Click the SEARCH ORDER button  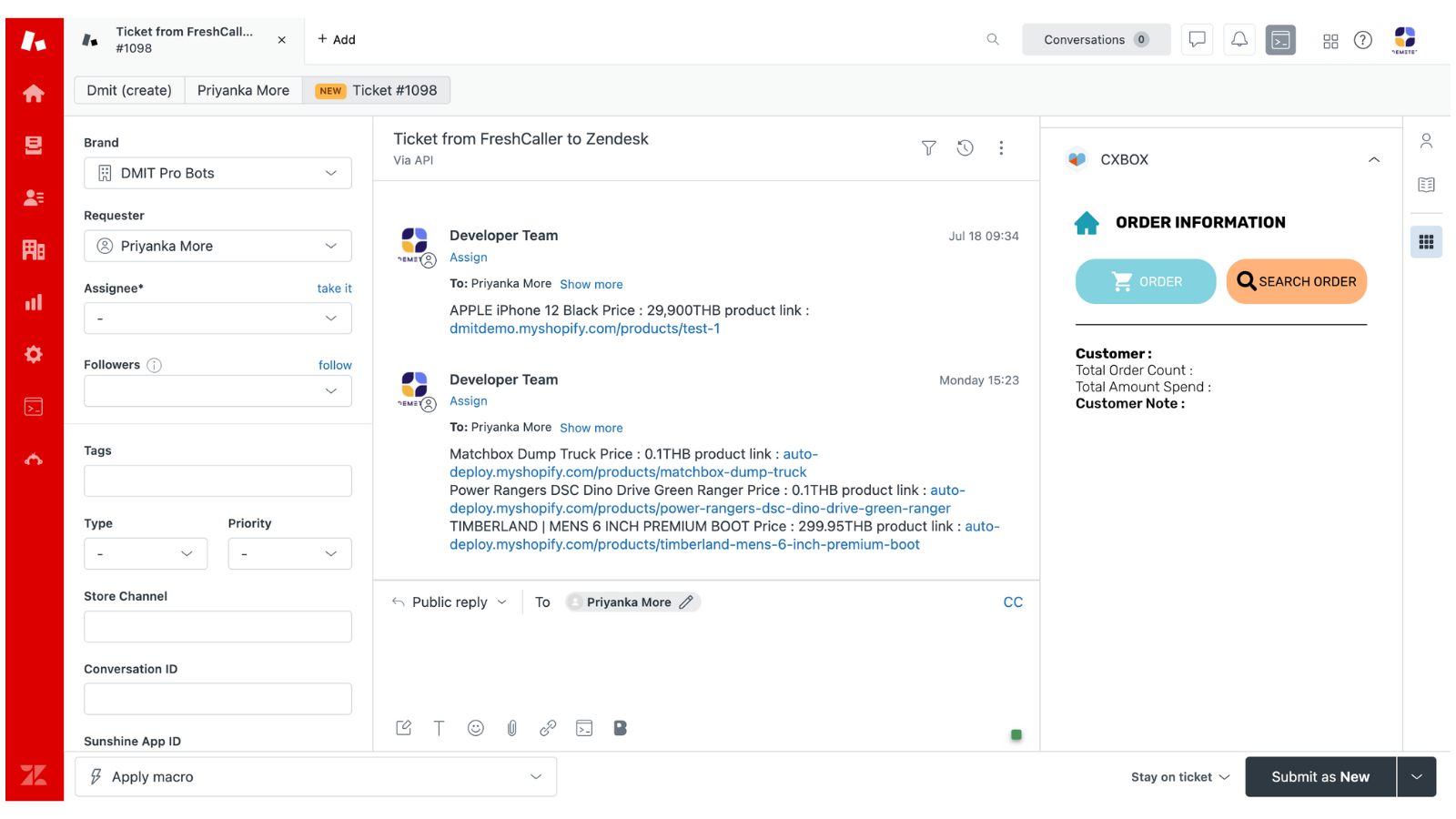tap(1296, 281)
